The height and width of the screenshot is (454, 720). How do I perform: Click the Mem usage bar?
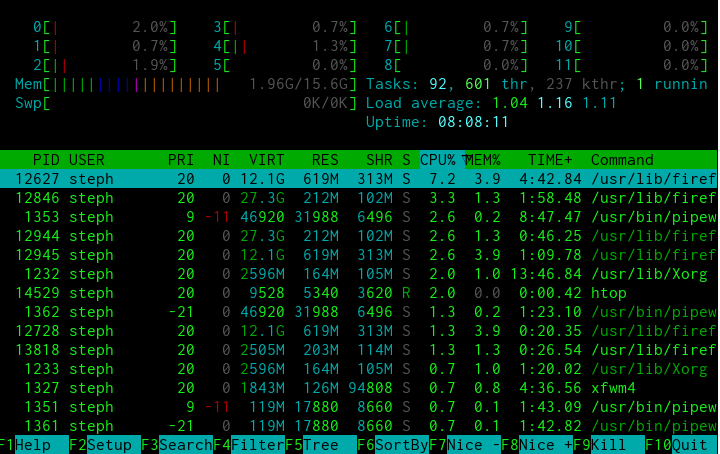click(x=186, y=84)
